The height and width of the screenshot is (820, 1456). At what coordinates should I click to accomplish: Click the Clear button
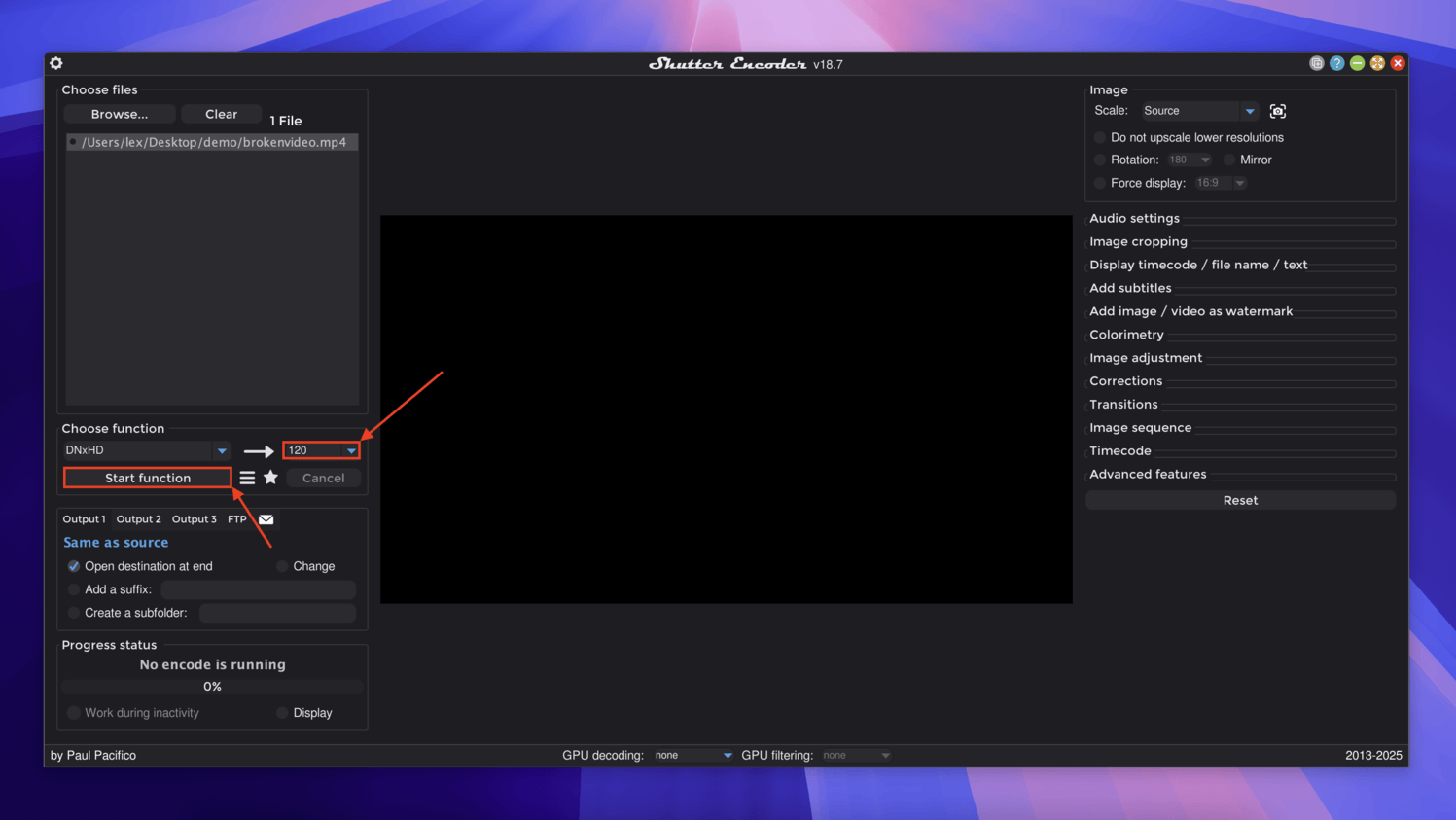[x=221, y=114]
